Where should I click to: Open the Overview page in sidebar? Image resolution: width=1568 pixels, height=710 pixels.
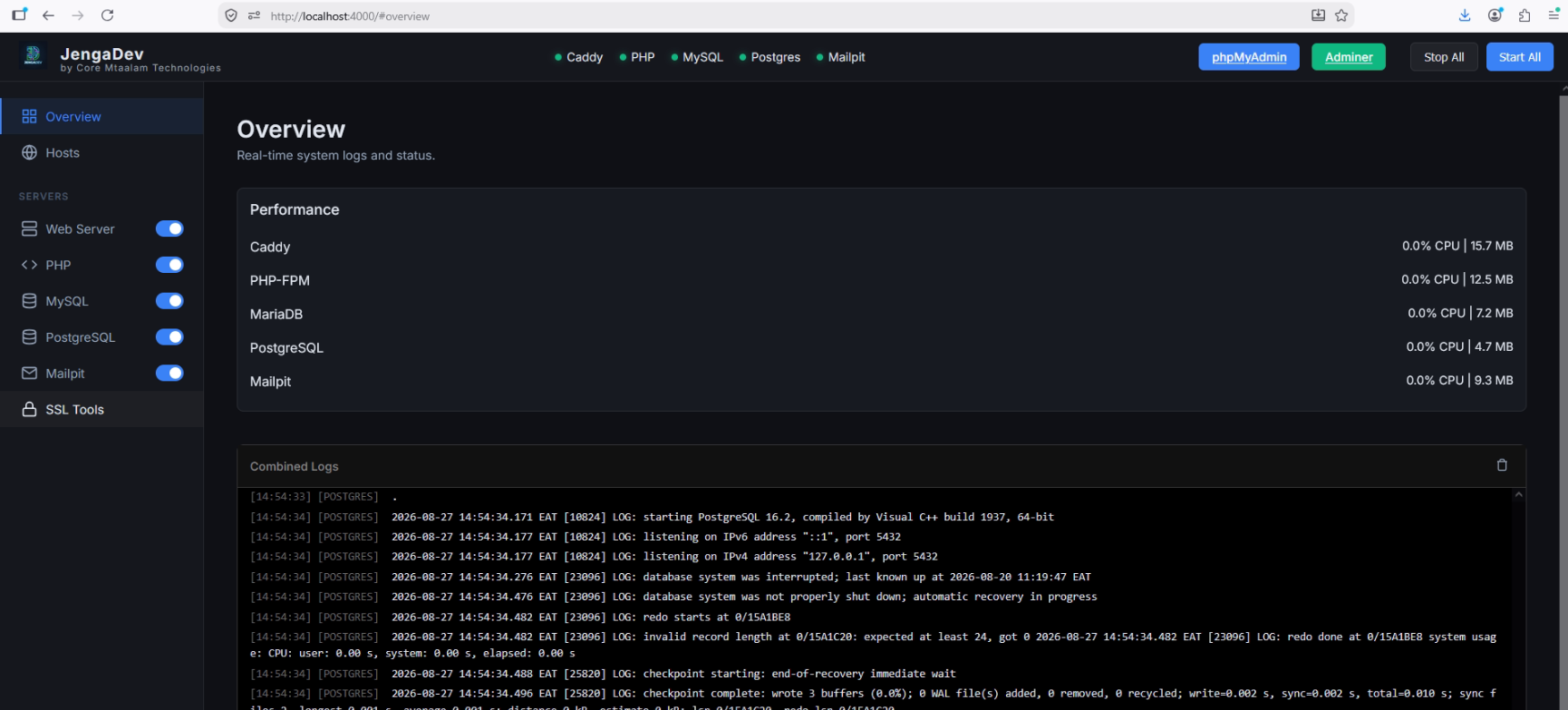click(102, 117)
